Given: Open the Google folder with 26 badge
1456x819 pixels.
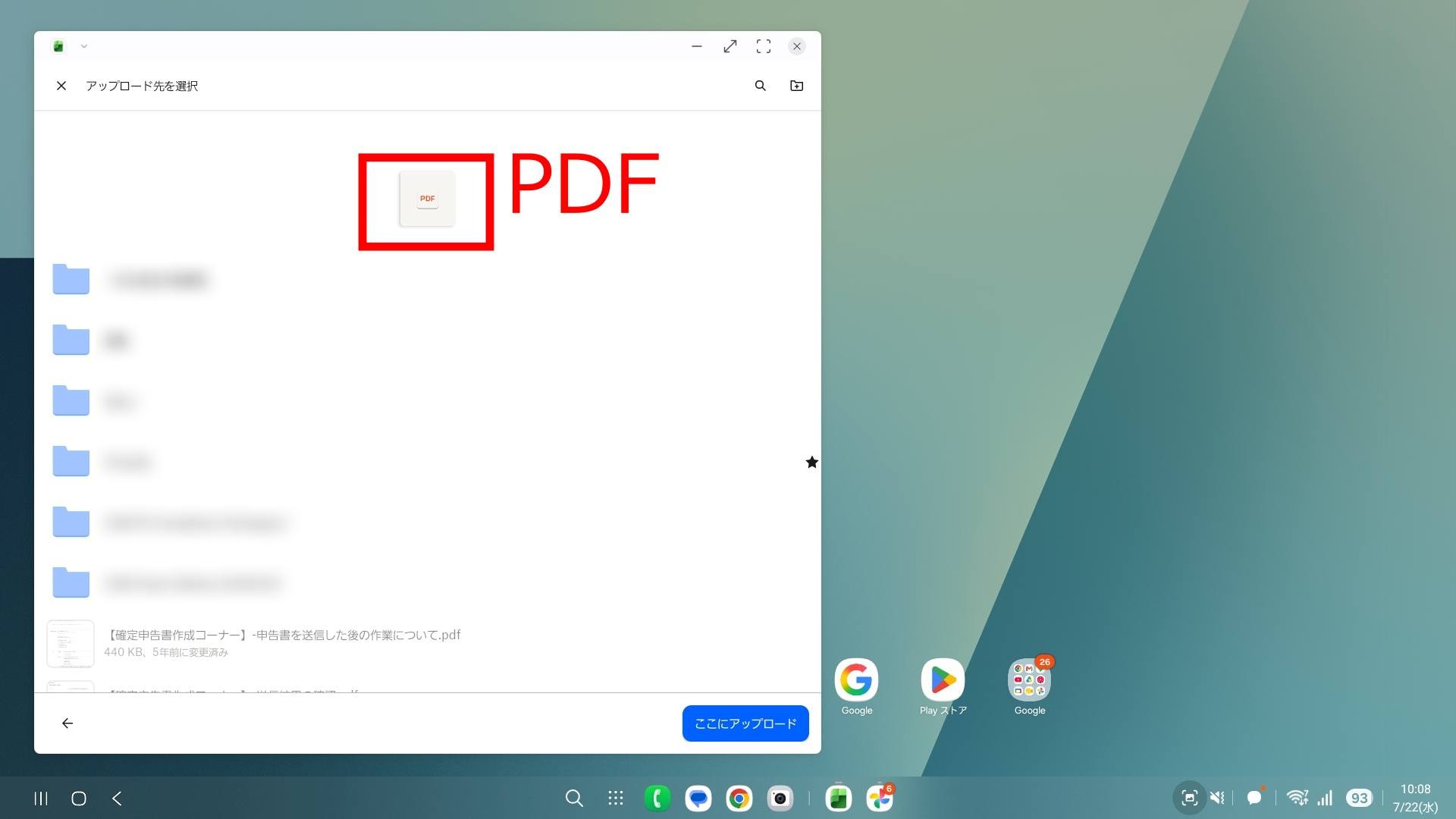Looking at the screenshot, I should (1030, 686).
